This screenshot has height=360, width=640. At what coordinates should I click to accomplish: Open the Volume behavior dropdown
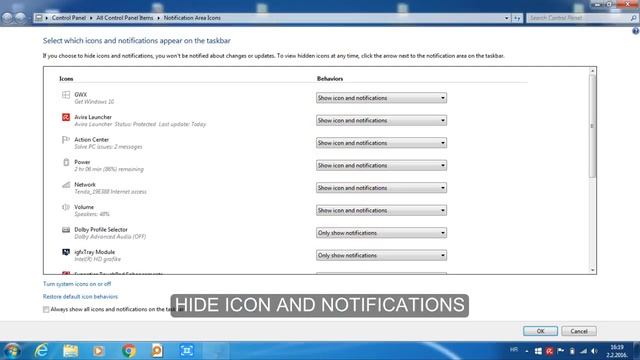pos(381,210)
